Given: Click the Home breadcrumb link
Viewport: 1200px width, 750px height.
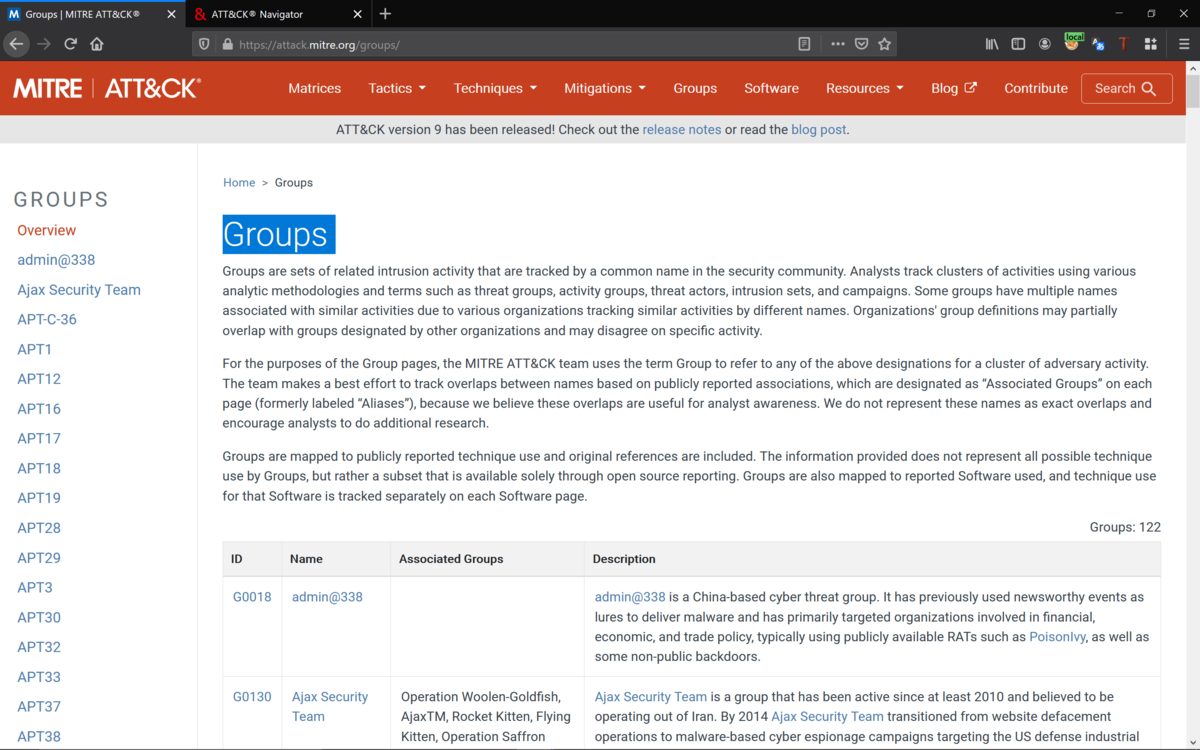Looking at the screenshot, I should [x=239, y=182].
